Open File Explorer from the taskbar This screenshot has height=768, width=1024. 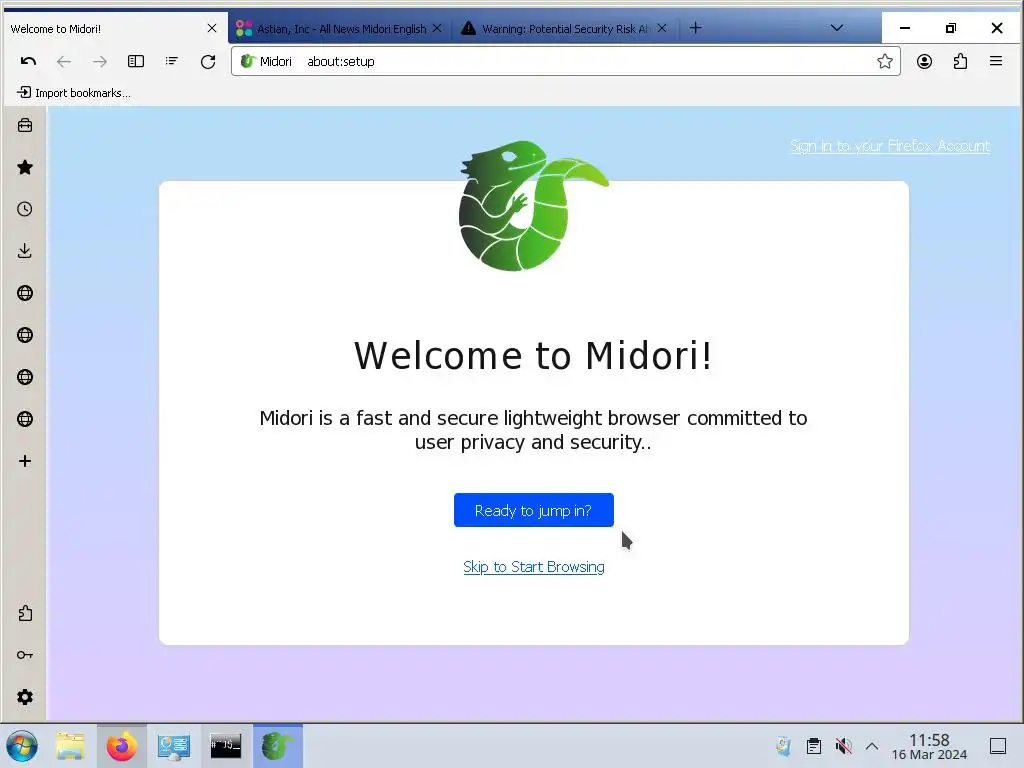coord(70,746)
